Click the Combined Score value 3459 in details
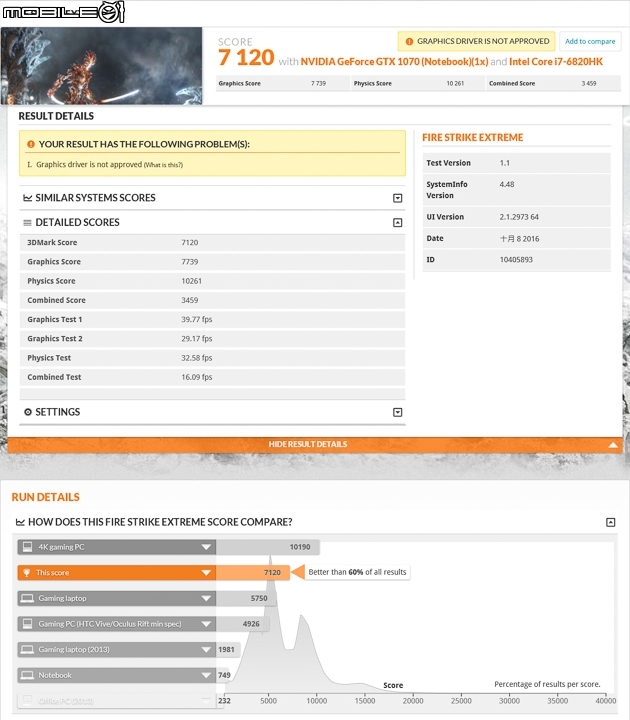Image resolution: width=630 pixels, height=720 pixels. coord(190,300)
